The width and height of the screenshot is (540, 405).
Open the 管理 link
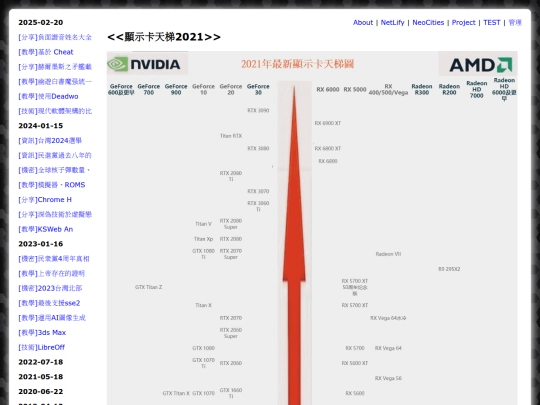pyautogui.click(x=515, y=22)
